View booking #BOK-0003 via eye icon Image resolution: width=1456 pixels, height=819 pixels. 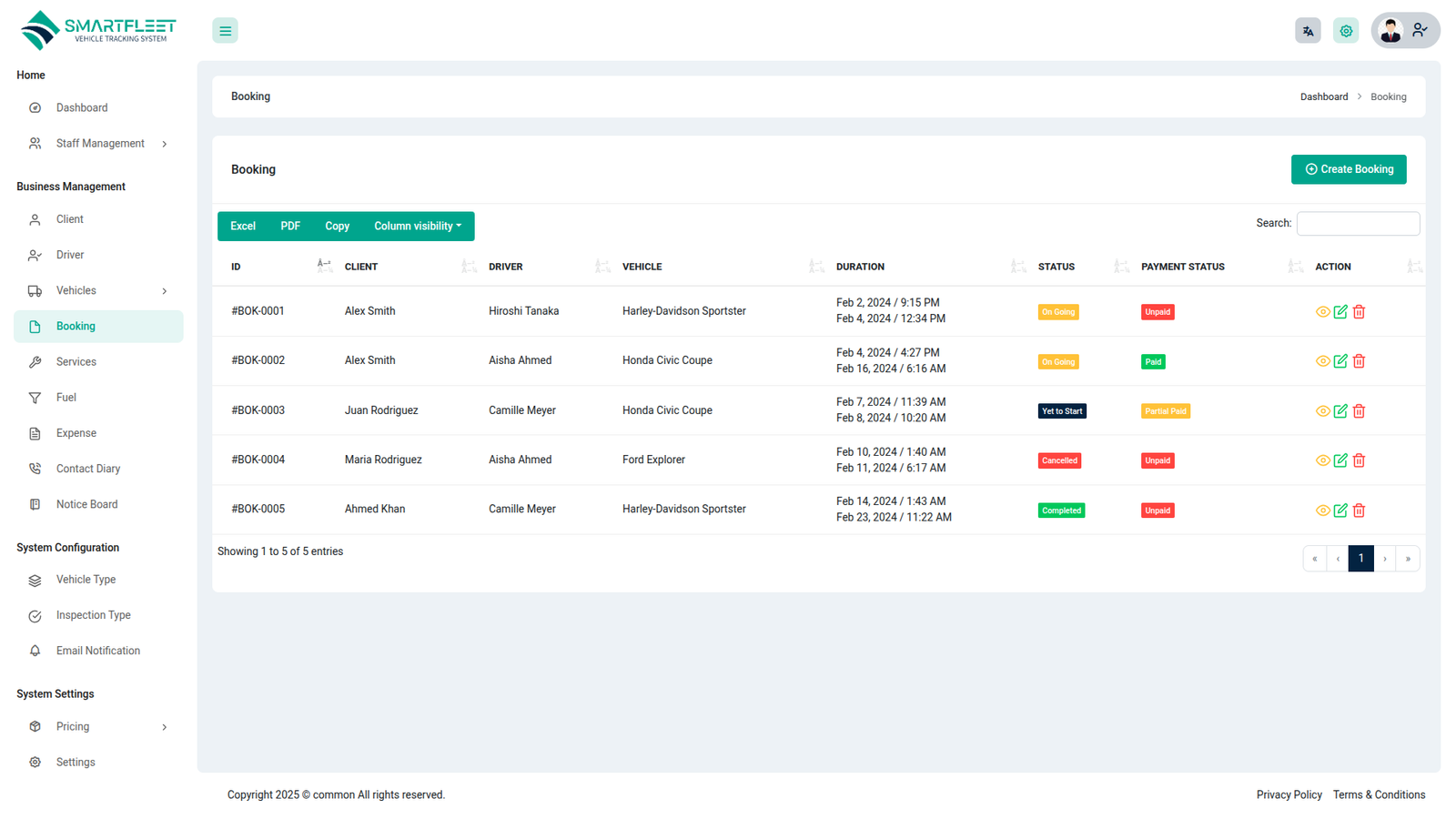click(1322, 411)
